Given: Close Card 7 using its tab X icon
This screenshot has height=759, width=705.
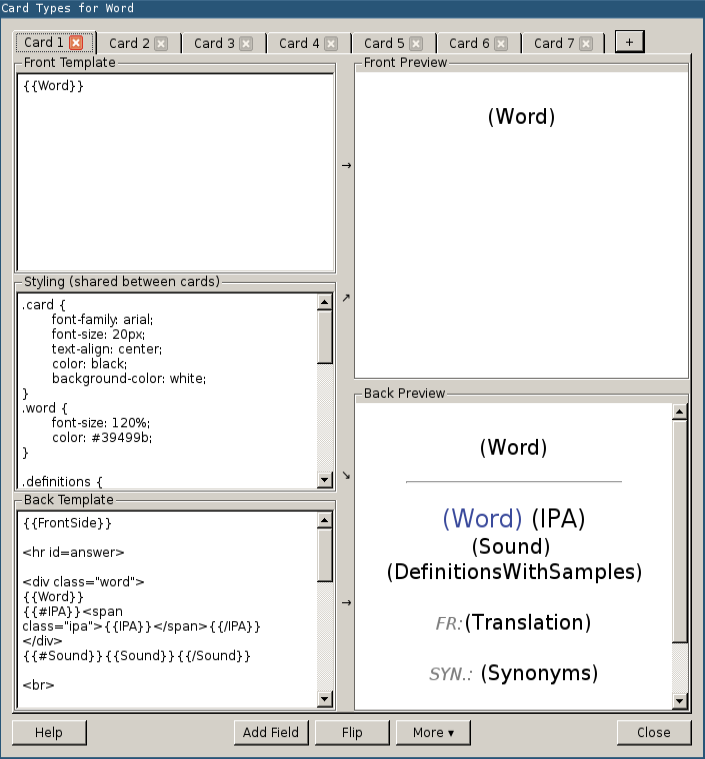Looking at the screenshot, I should click(x=586, y=44).
